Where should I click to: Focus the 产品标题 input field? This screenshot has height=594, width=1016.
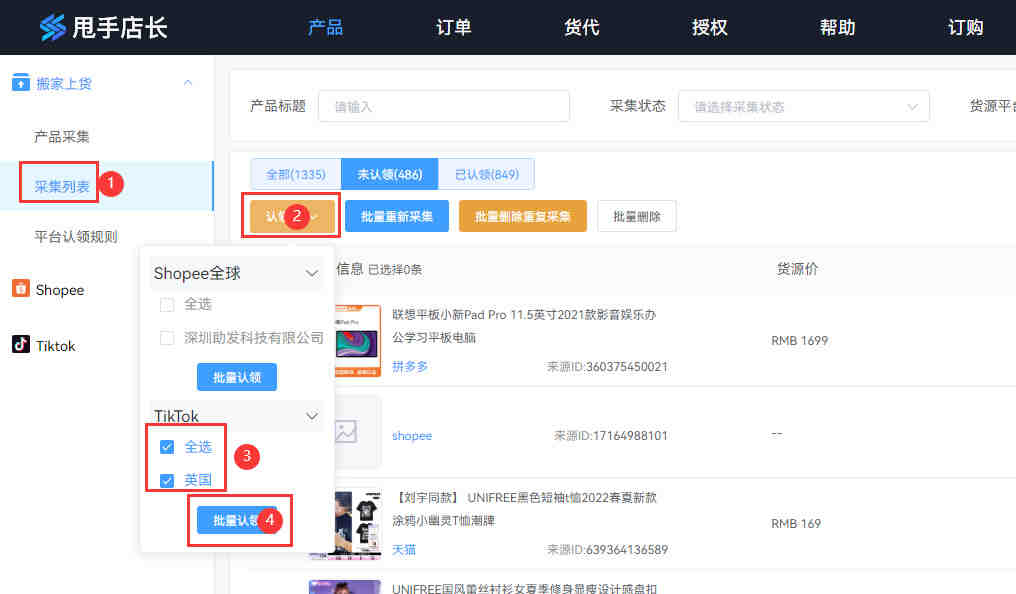(444, 106)
